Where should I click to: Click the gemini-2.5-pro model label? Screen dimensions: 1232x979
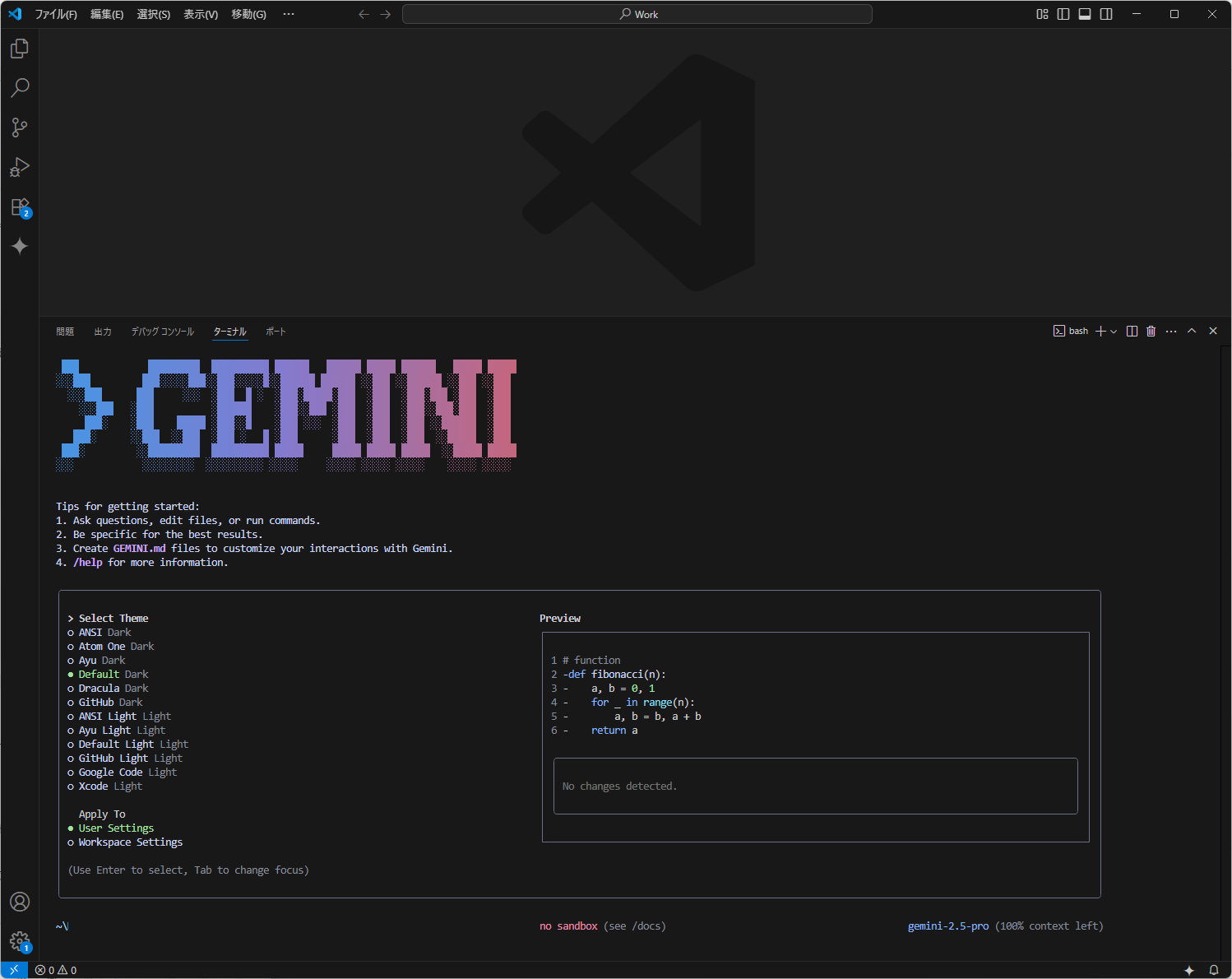(x=948, y=926)
